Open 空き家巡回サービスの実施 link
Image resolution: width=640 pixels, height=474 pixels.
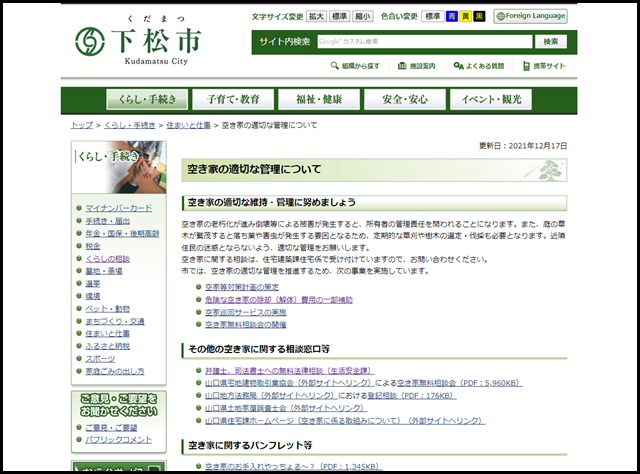[245, 312]
